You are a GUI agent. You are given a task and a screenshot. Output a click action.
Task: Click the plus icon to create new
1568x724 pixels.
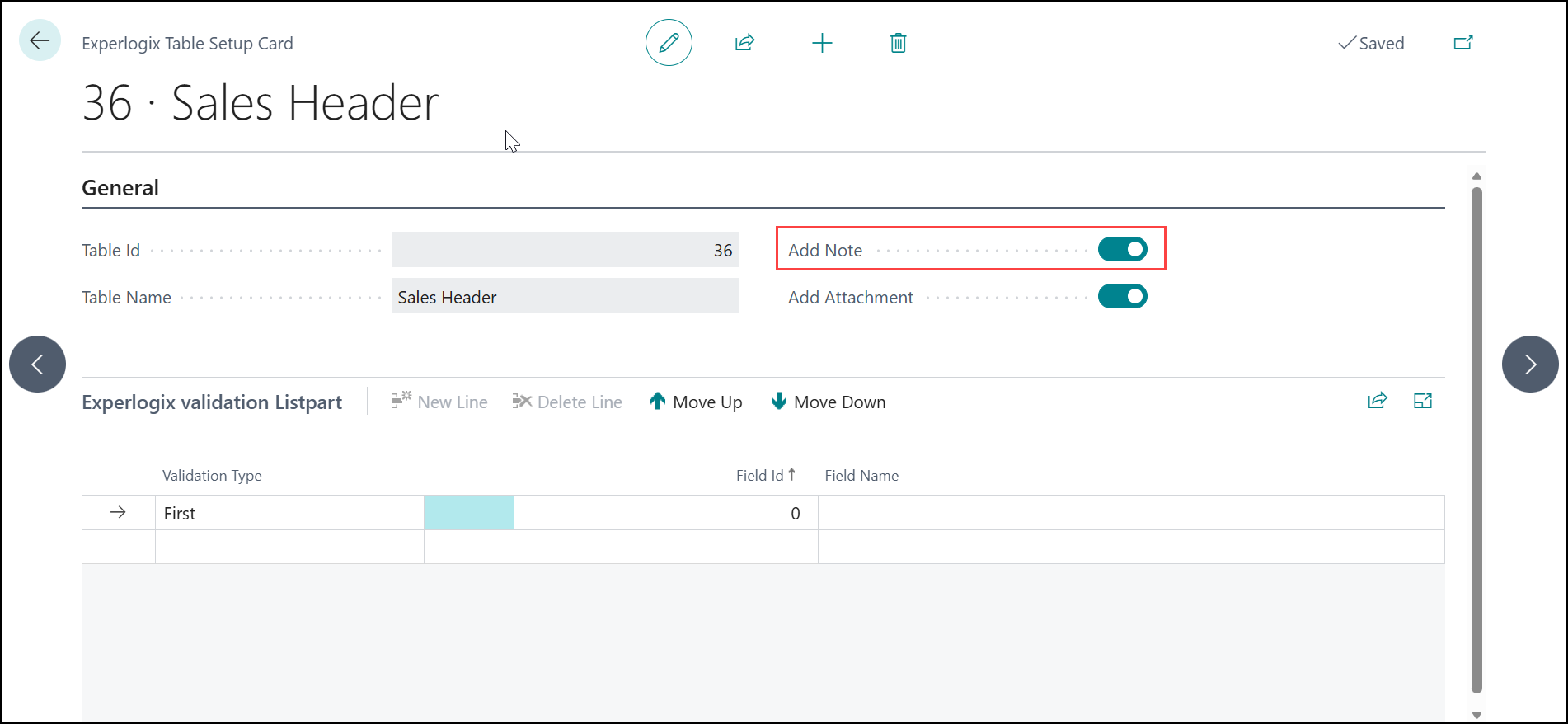(x=822, y=43)
